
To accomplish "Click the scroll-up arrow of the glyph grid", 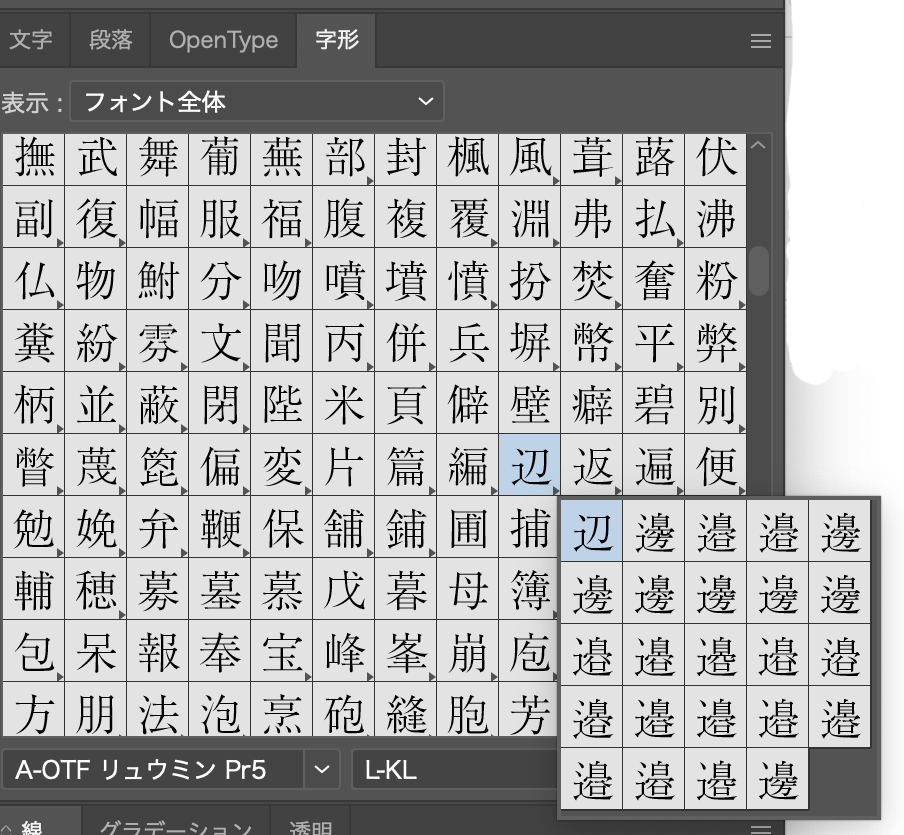I will pyautogui.click(x=758, y=146).
